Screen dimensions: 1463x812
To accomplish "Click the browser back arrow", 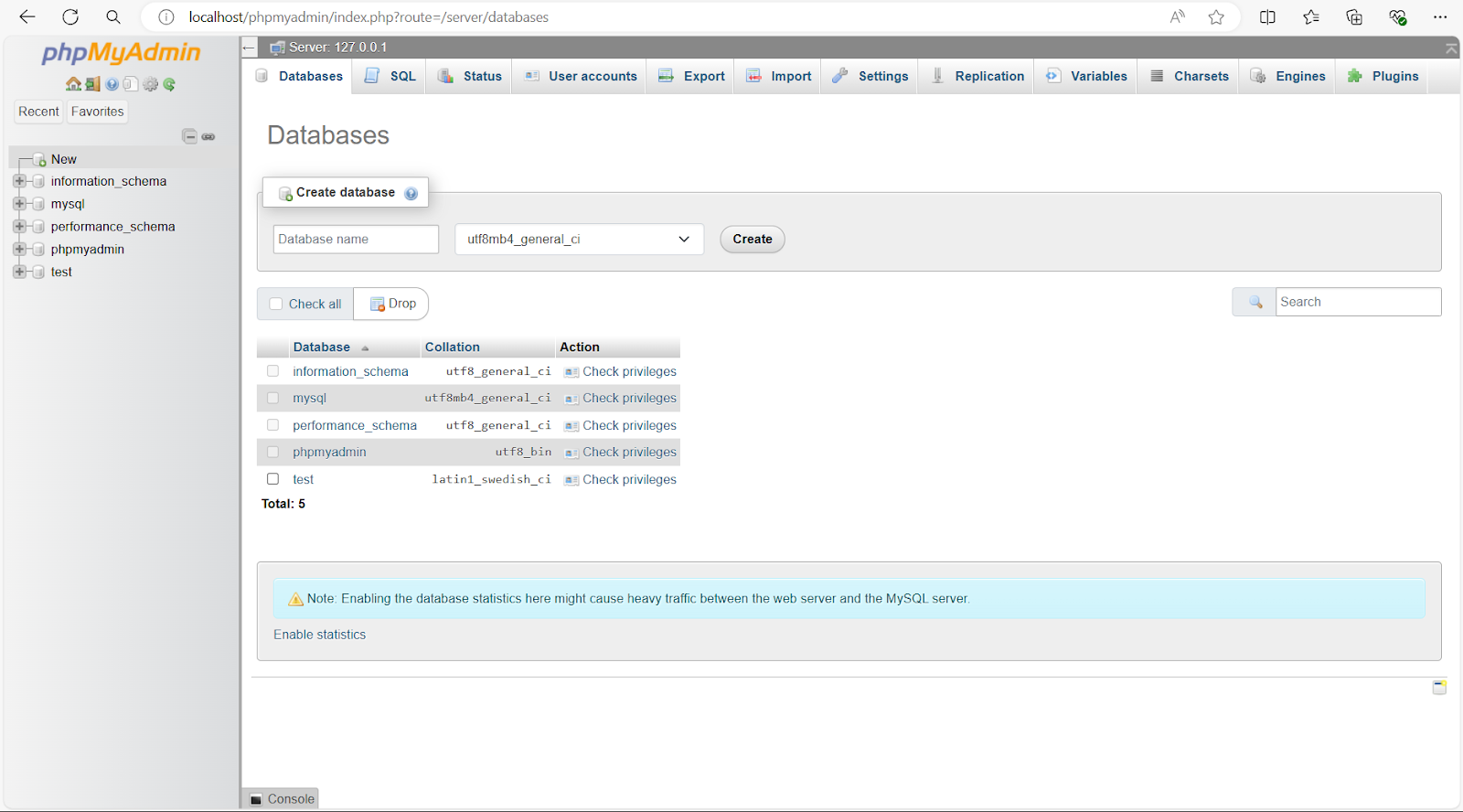I will [x=27, y=16].
